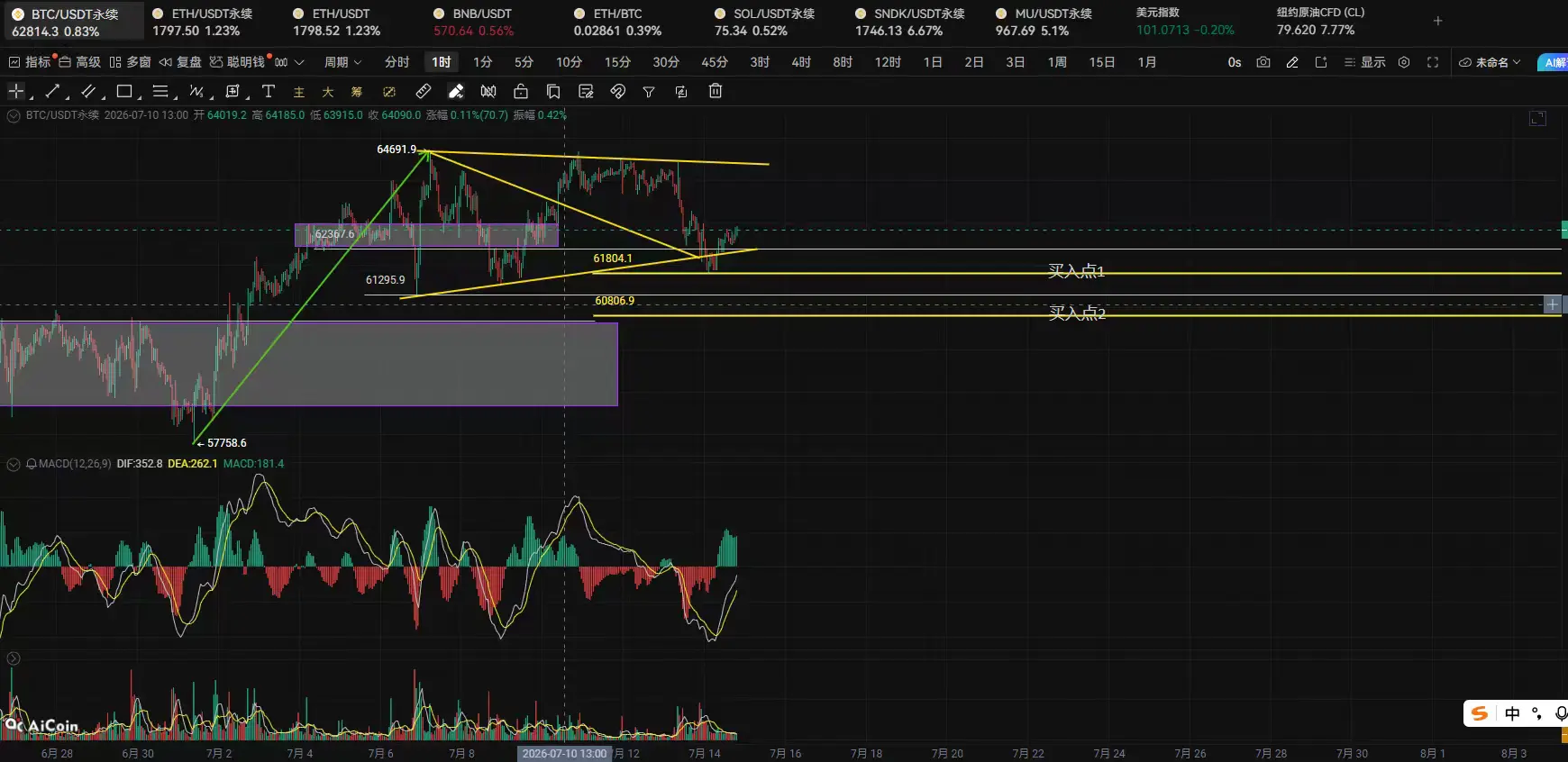Click the 买入点2 label
Image resolution: width=1568 pixels, height=762 pixels.
[x=1077, y=313]
